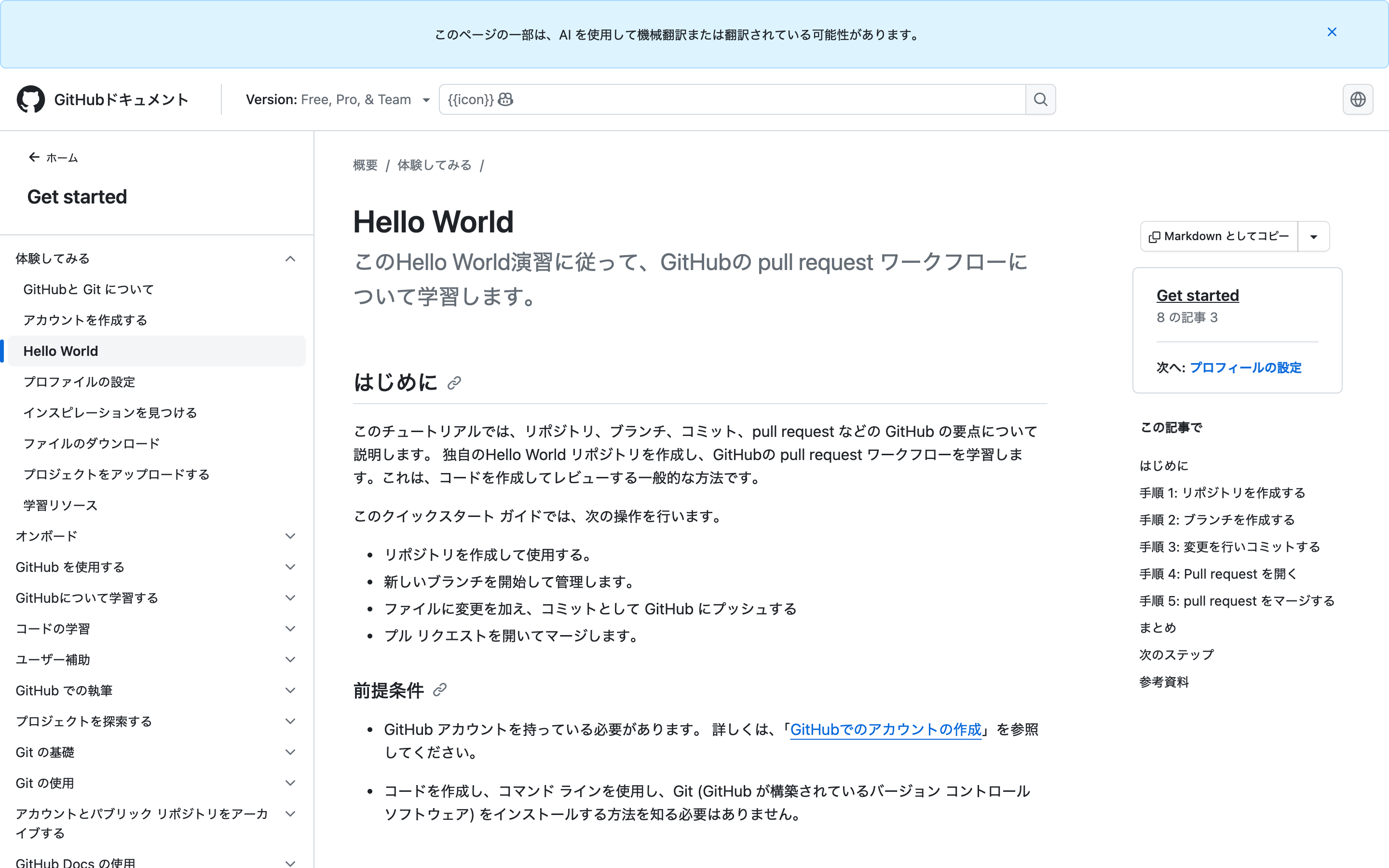Open the language globe selector

click(x=1358, y=99)
